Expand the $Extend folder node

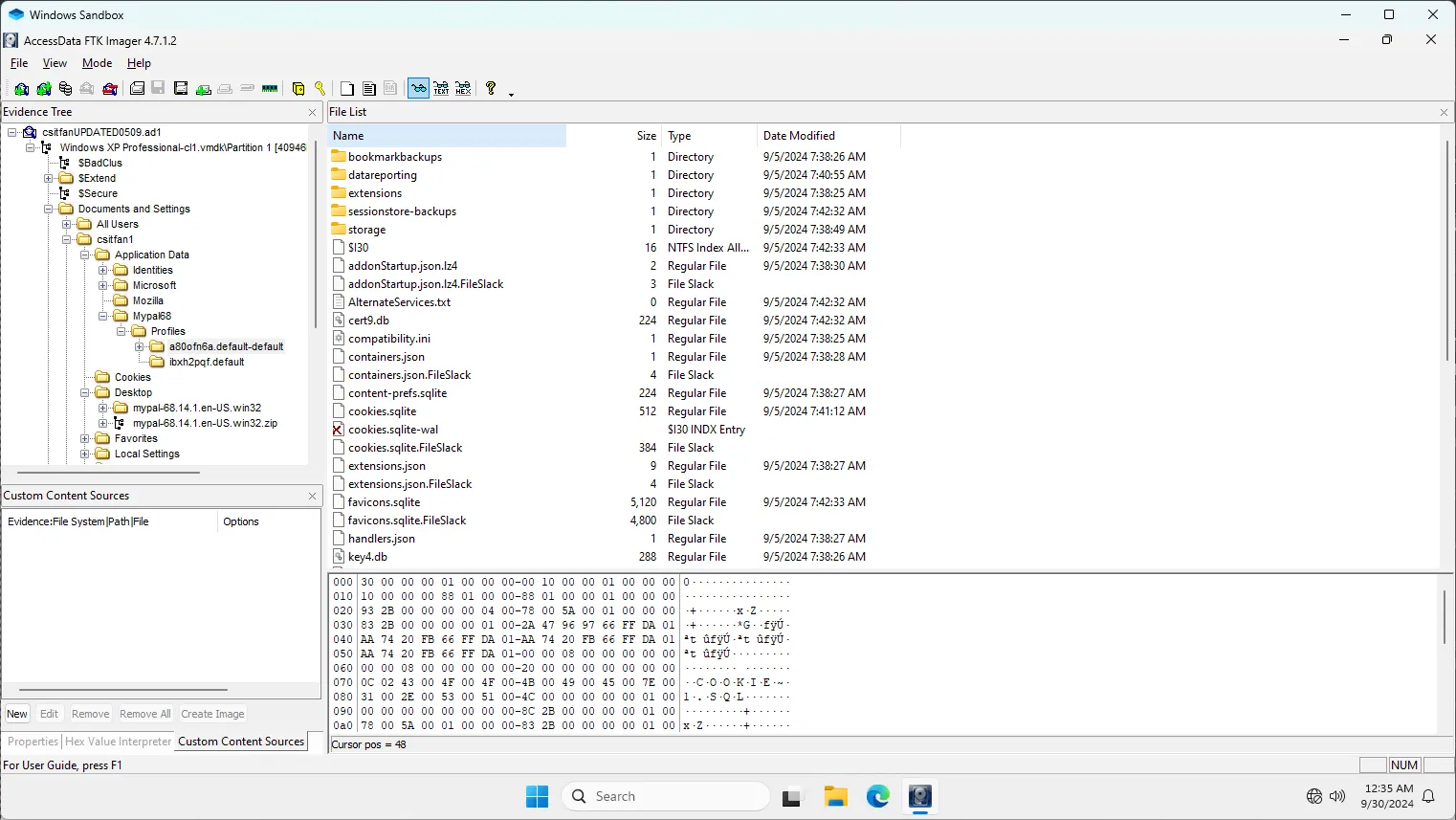[x=49, y=178]
